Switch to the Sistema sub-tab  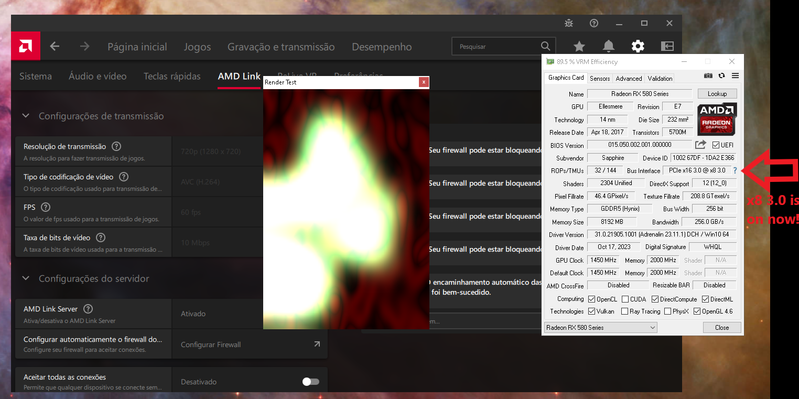tap(36, 76)
